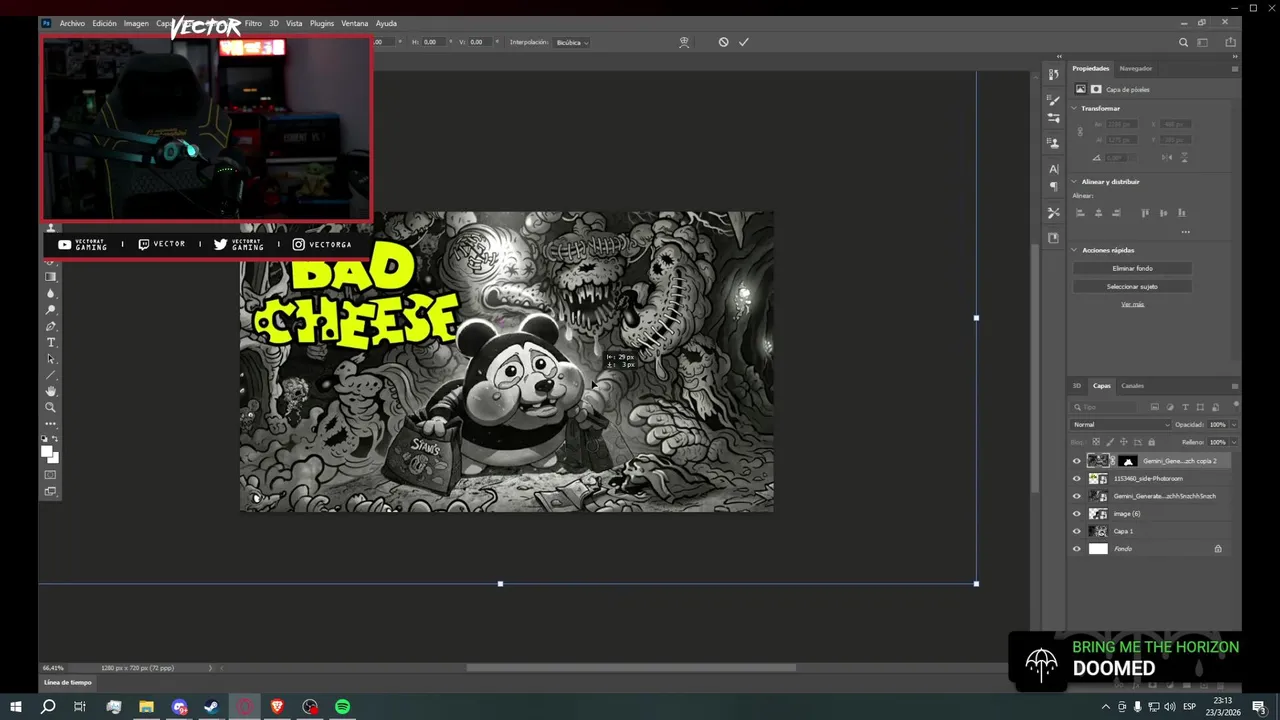
Task: Cancel transform with the circle-slash icon
Action: point(723,42)
